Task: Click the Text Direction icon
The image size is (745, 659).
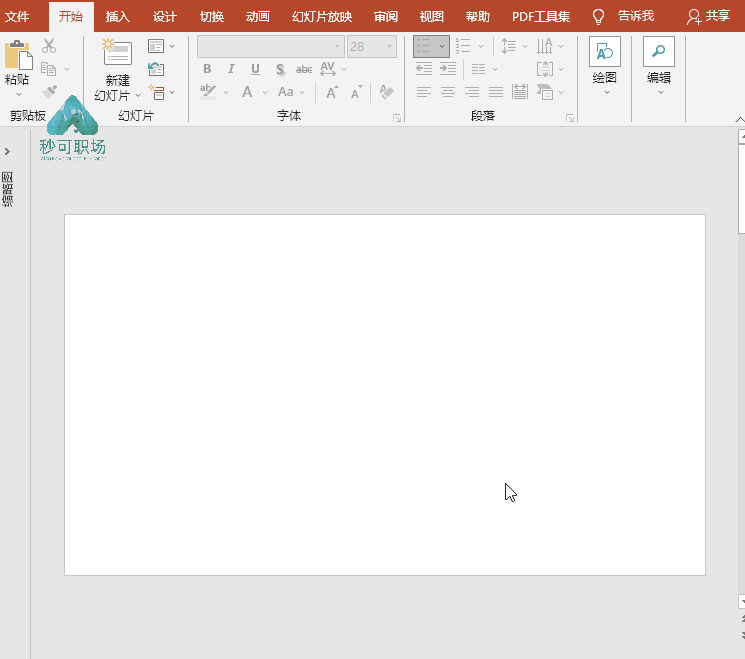Action: click(544, 47)
